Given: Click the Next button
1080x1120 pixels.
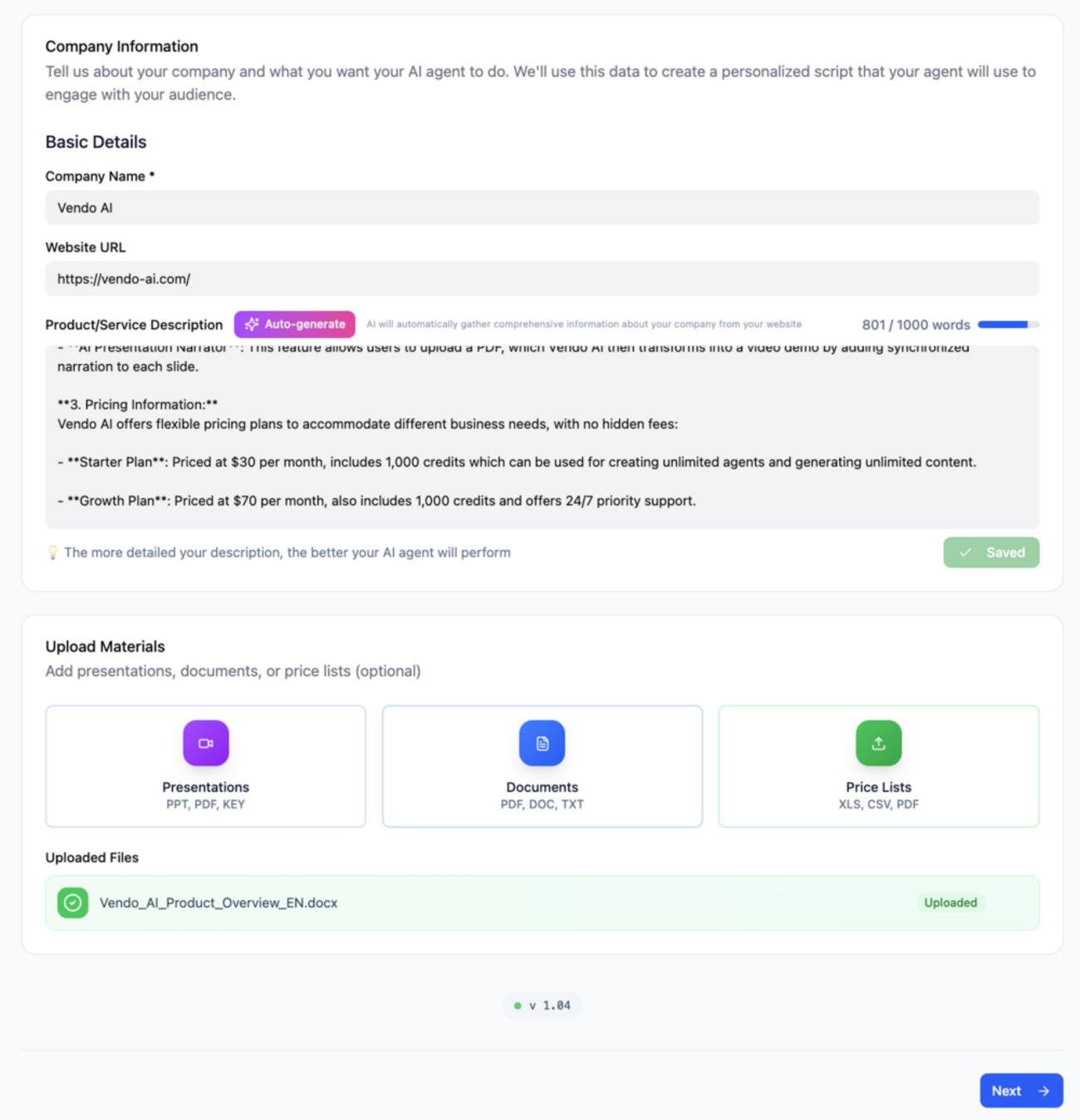Looking at the screenshot, I should [1021, 1090].
